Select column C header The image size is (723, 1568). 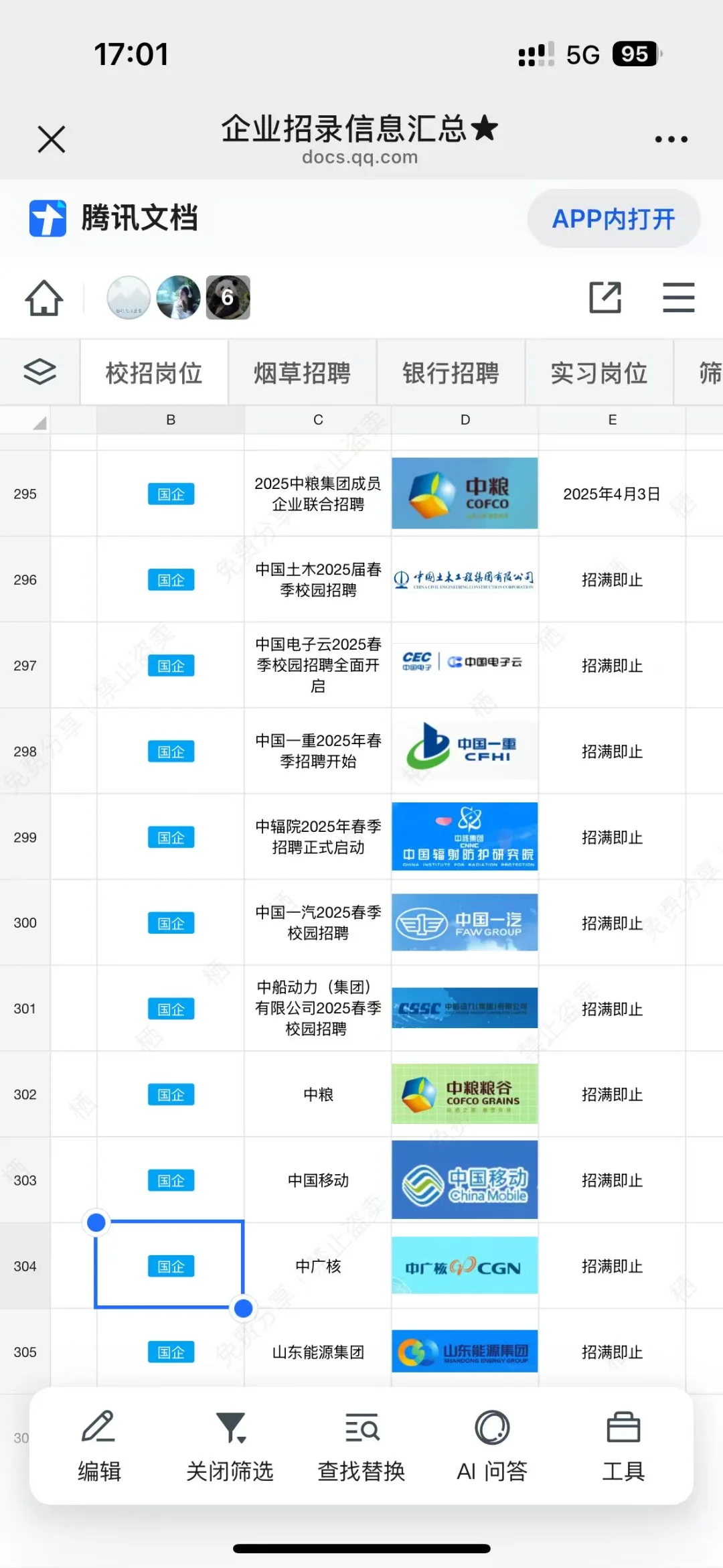pos(318,420)
